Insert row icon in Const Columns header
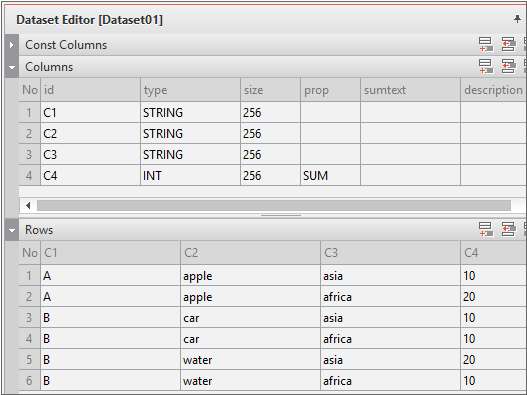This screenshot has height=395, width=527. coord(509,44)
